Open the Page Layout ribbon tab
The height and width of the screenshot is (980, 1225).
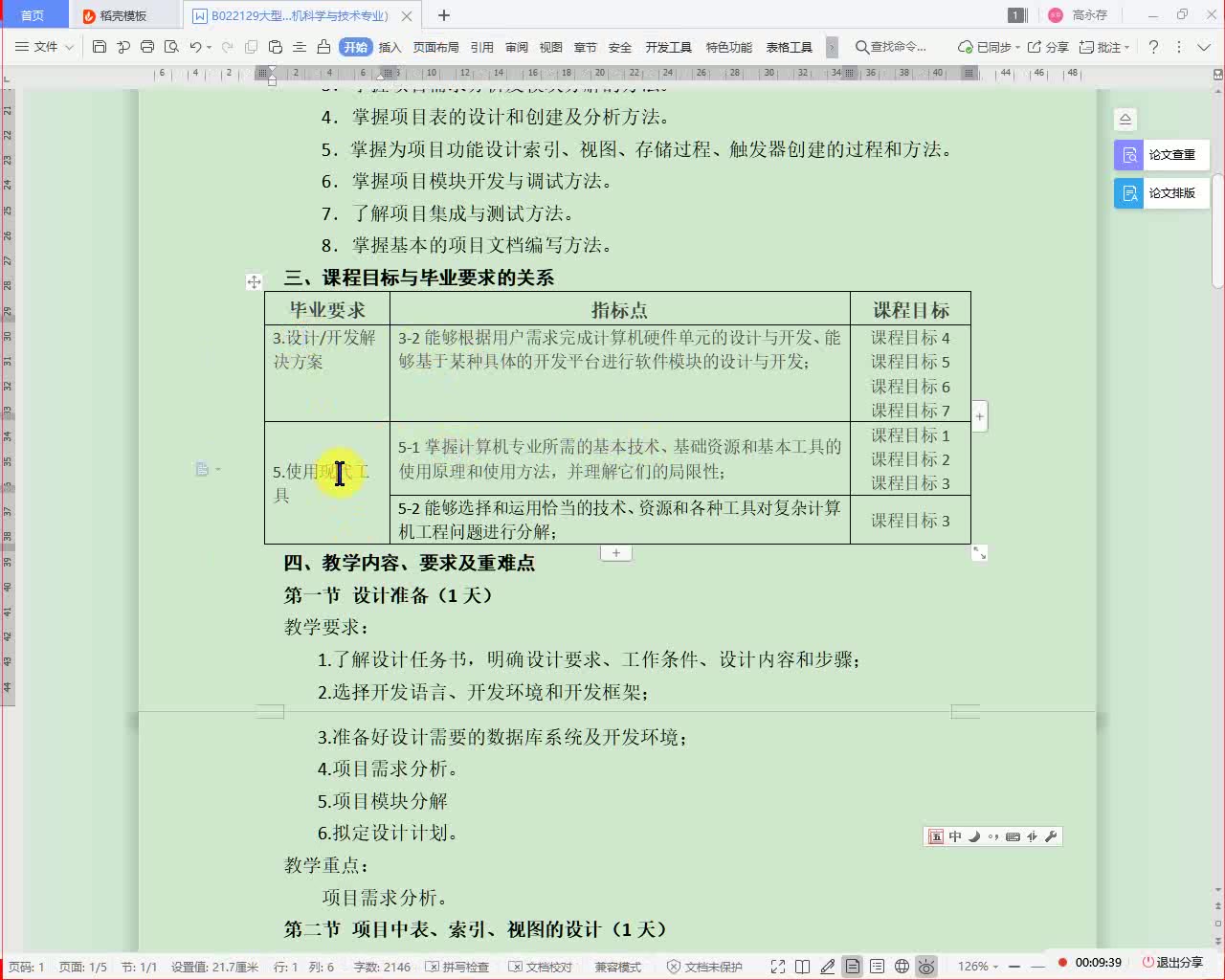pos(435,47)
